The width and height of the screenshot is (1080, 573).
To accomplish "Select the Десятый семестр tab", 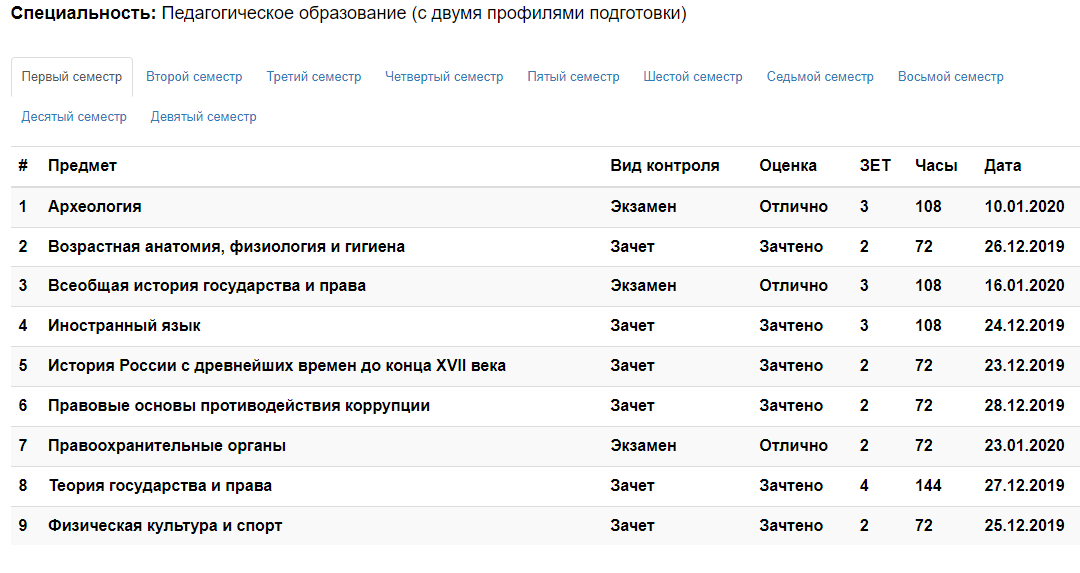I will (74, 116).
